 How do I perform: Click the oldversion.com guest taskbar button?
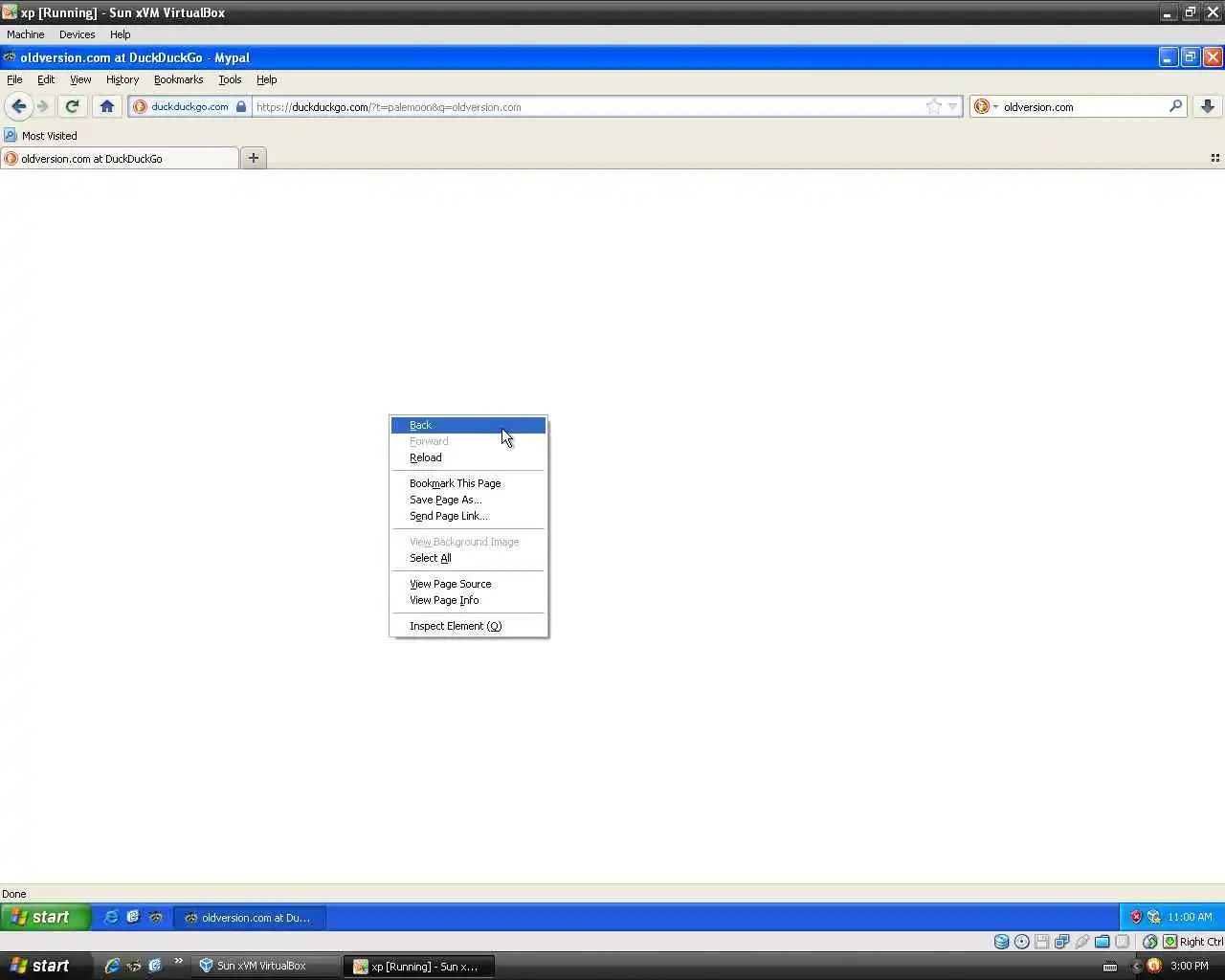pyautogui.click(x=250, y=917)
